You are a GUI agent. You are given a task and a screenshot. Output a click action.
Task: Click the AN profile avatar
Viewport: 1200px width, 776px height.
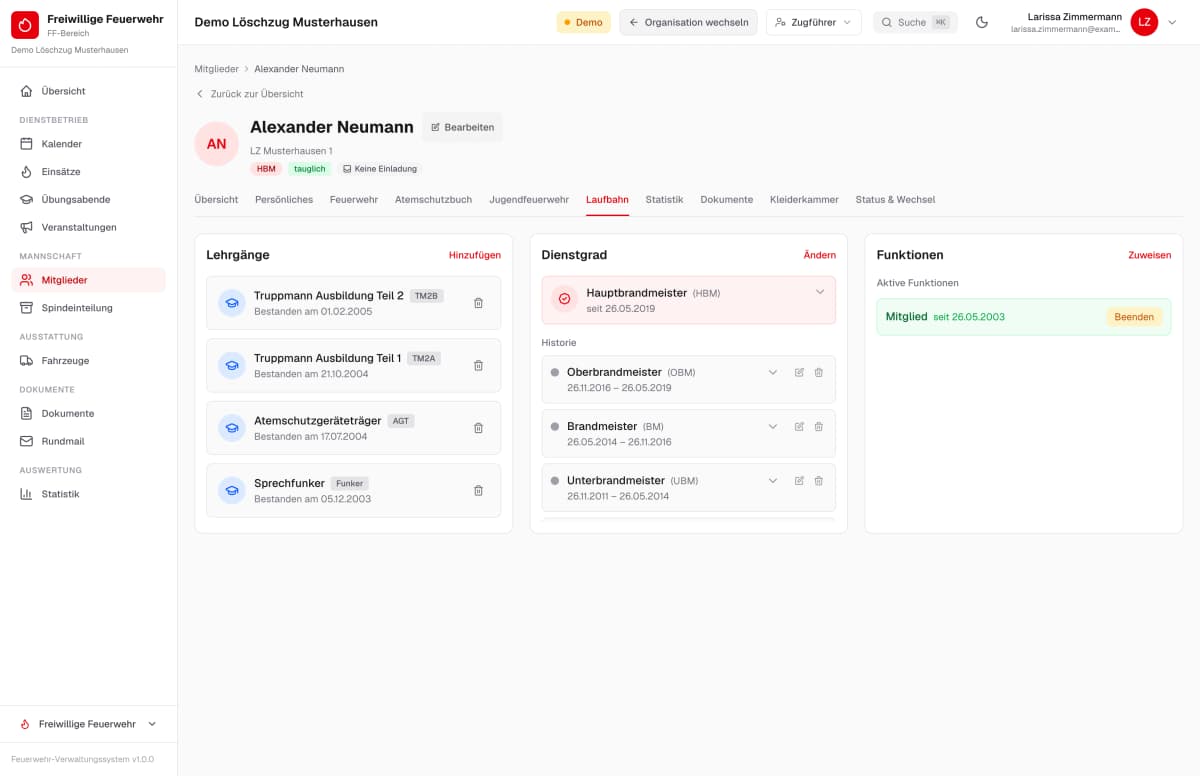coord(217,144)
